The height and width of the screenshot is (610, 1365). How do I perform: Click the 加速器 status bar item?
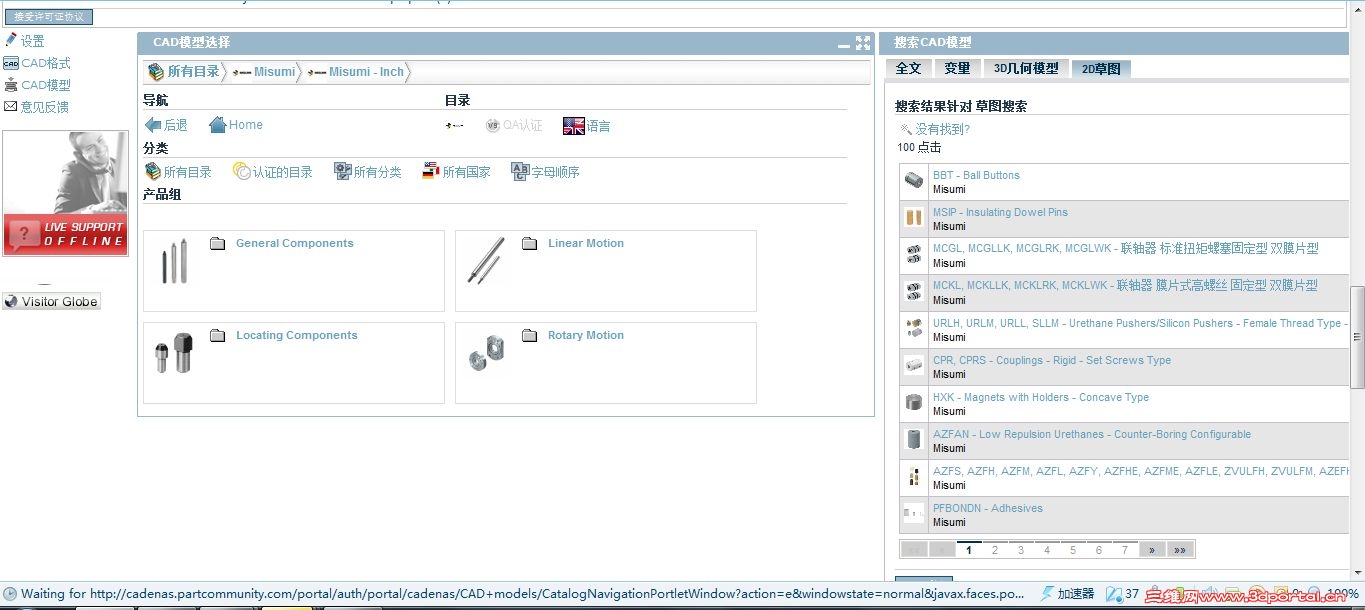1067,593
